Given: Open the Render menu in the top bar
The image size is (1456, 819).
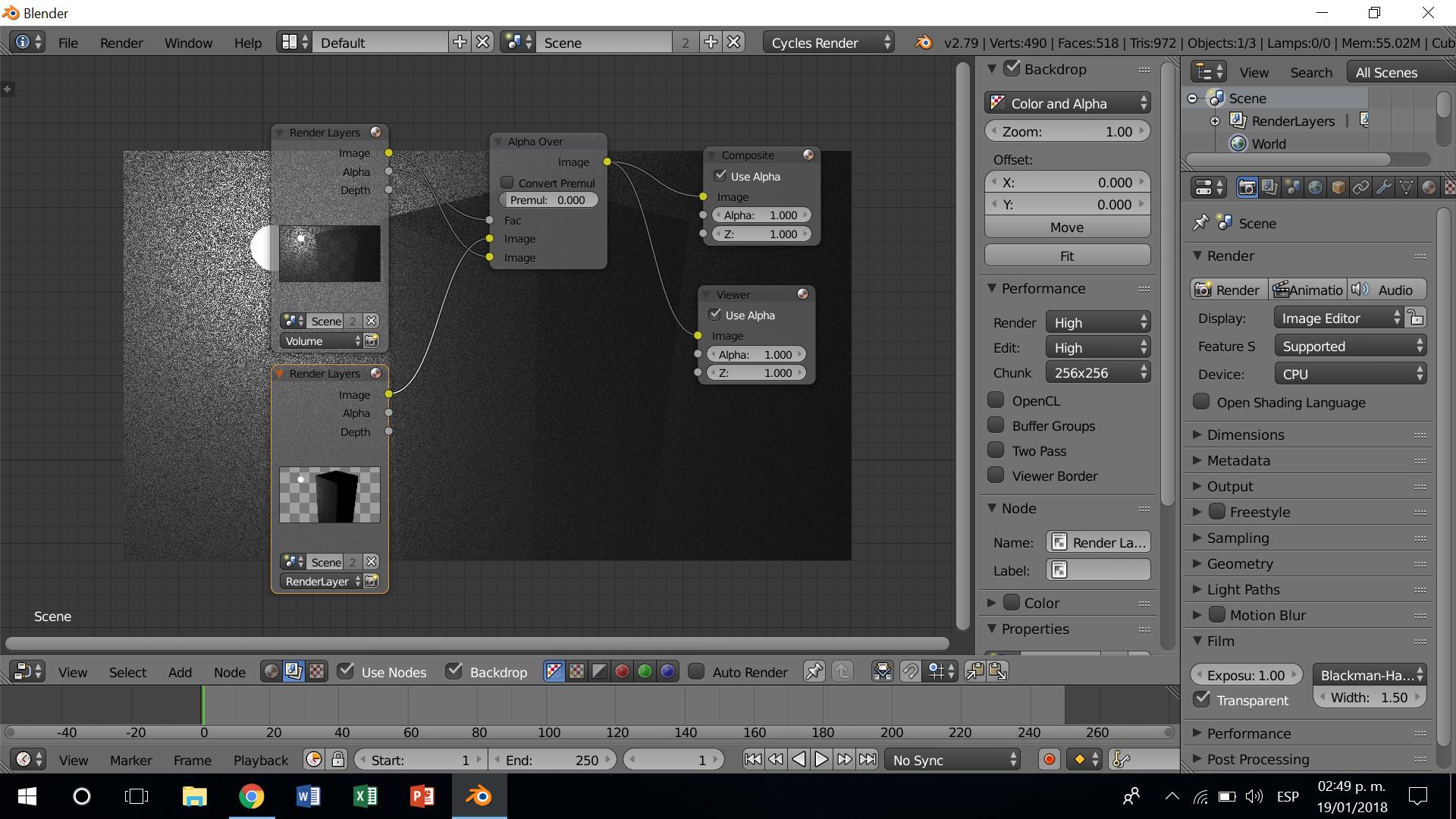Looking at the screenshot, I should point(121,42).
